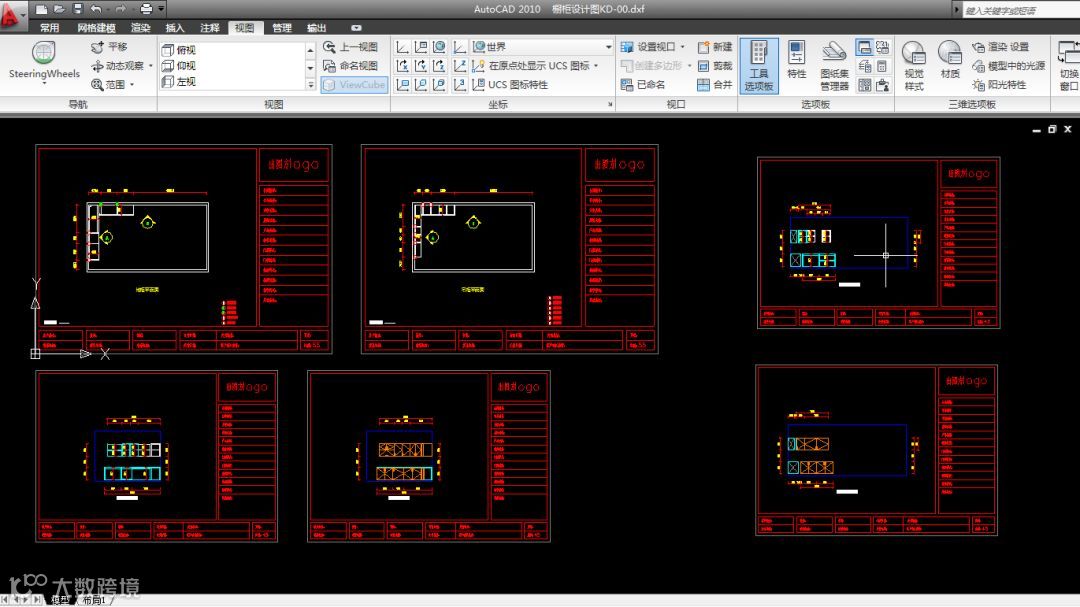Click the Open folder icon in quick access toolbar
The height and width of the screenshot is (607, 1080).
click(x=59, y=9)
